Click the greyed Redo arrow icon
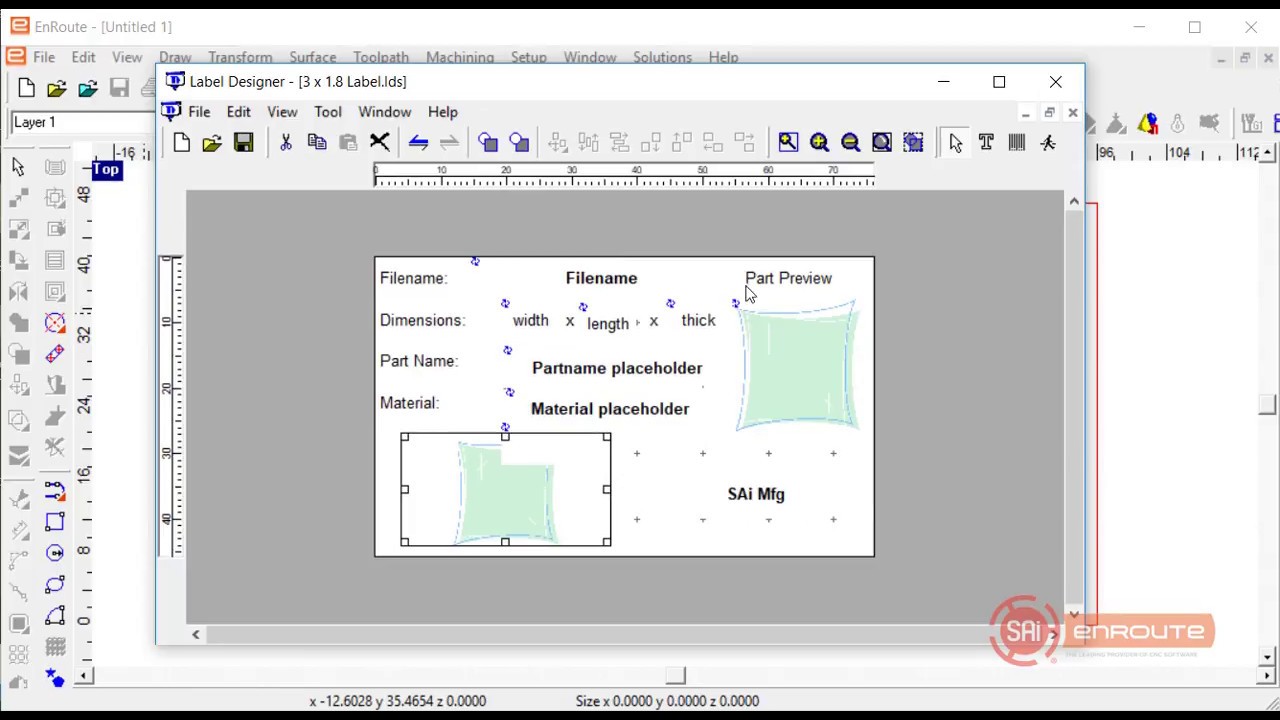The image size is (1280, 720). pos(450,143)
